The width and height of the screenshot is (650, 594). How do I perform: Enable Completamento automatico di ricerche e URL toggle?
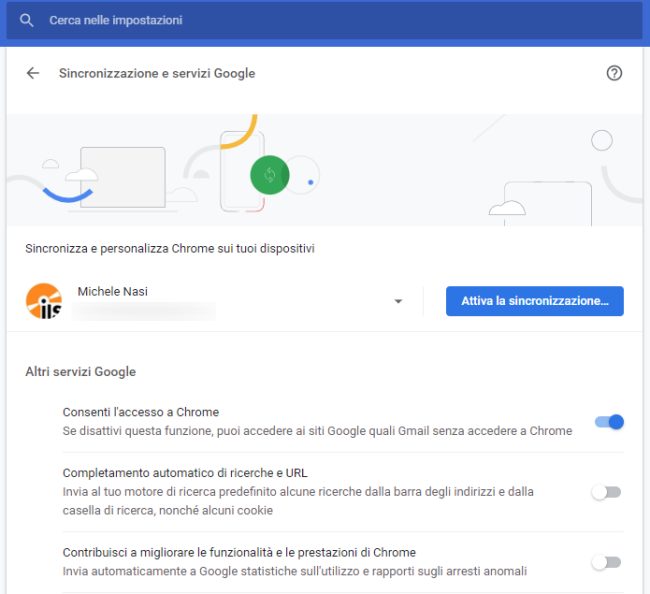(x=606, y=492)
